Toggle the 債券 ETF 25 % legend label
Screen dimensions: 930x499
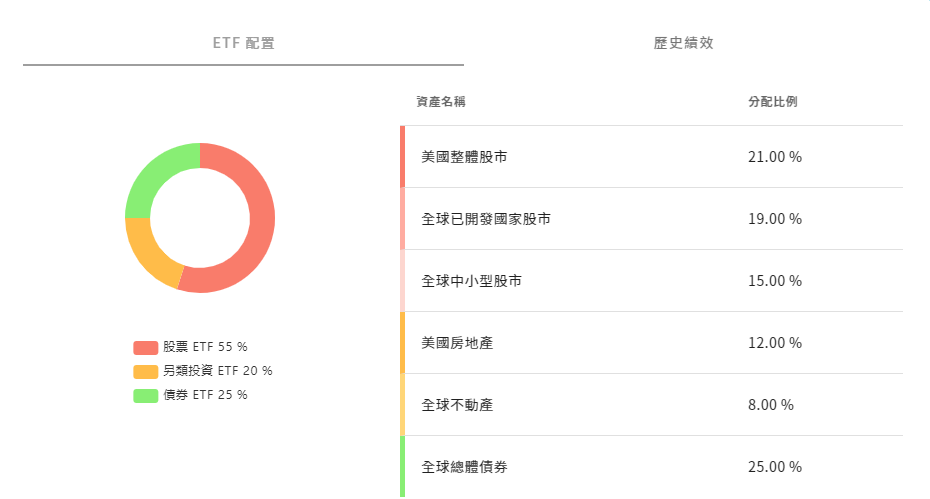(x=205, y=395)
